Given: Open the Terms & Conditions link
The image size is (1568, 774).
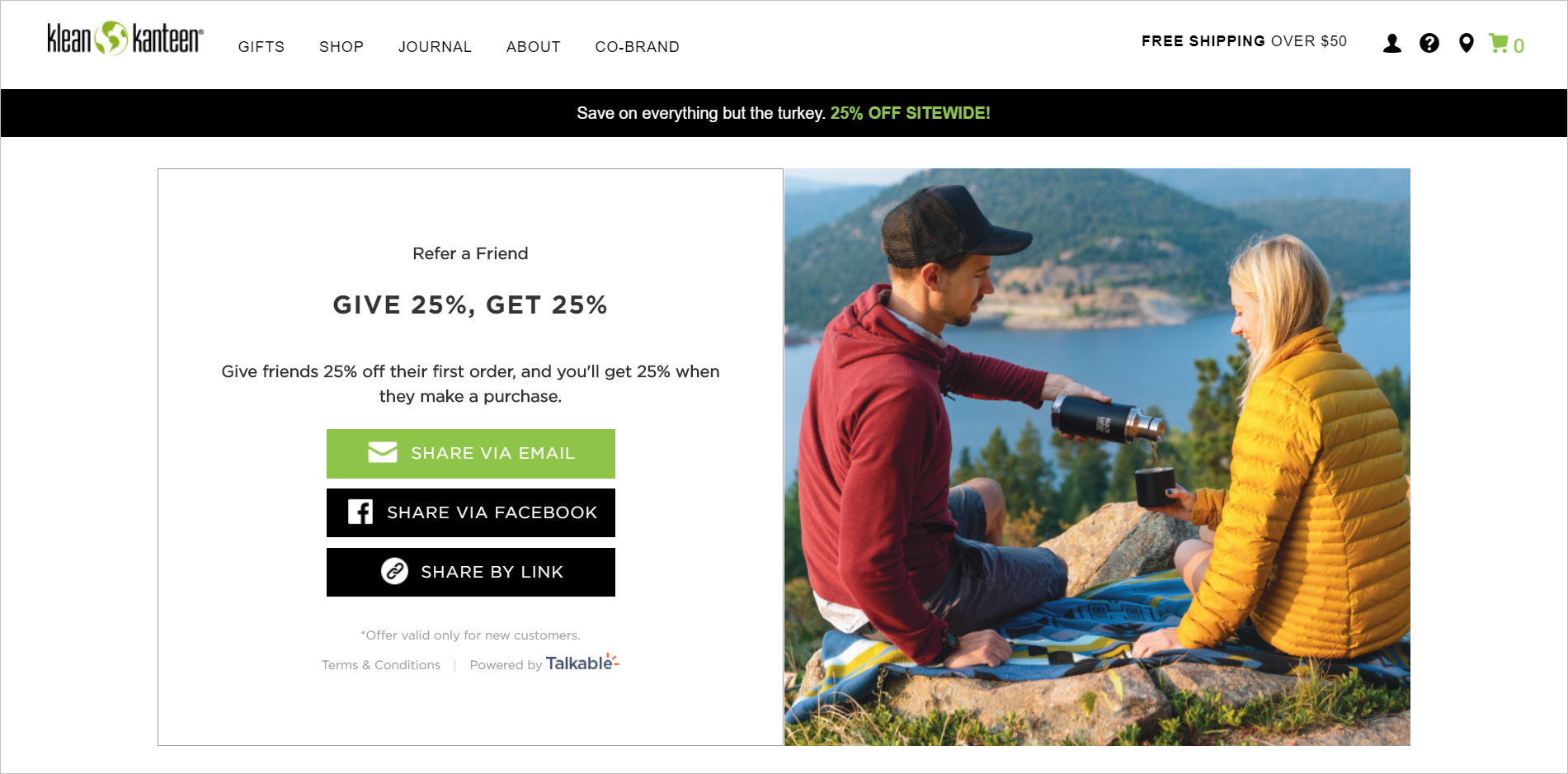Looking at the screenshot, I should (x=380, y=664).
